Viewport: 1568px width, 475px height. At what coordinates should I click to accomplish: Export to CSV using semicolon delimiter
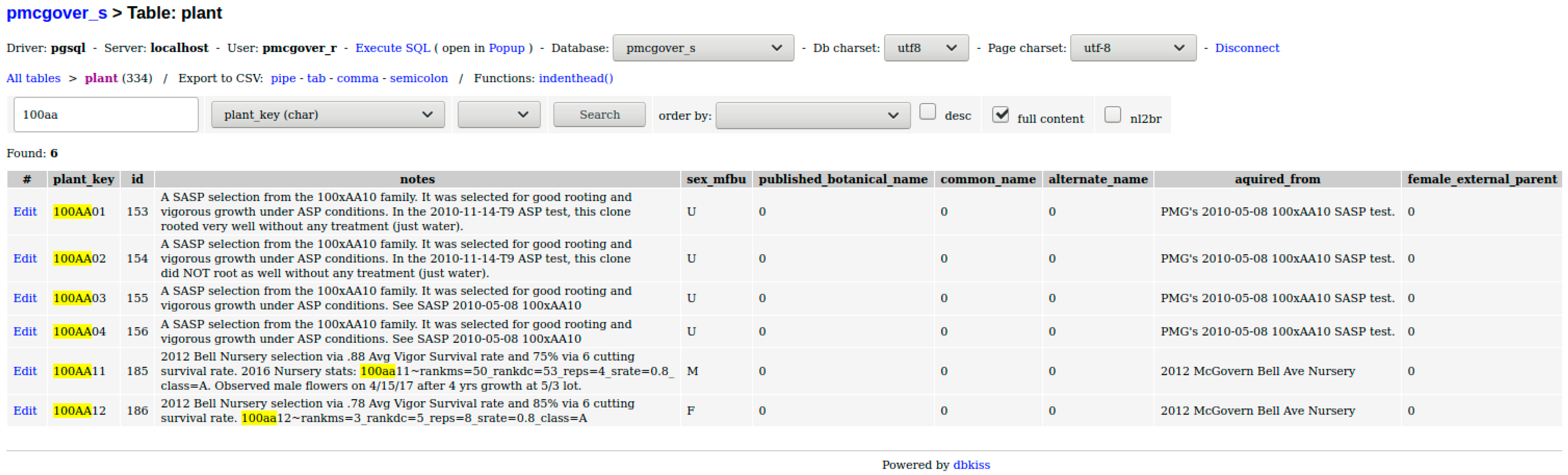tap(419, 79)
